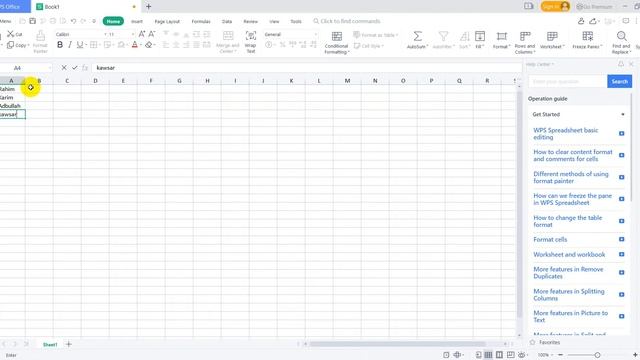
Task: Click cell containing Abdullah
Action: click(x=13, y=106)
